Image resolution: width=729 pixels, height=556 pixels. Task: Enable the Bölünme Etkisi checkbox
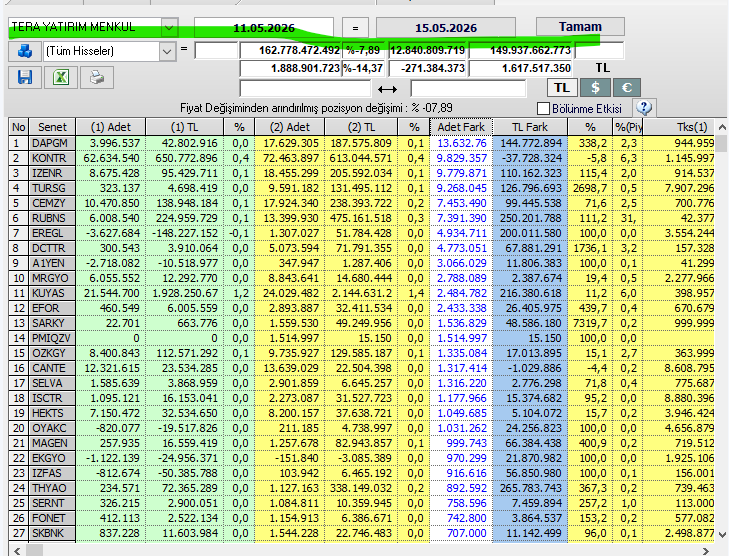click(543, 108)
